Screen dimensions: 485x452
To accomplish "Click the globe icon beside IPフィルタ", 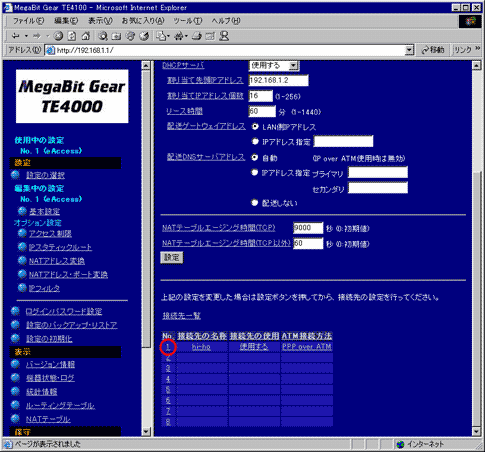I will coord(22,288).
